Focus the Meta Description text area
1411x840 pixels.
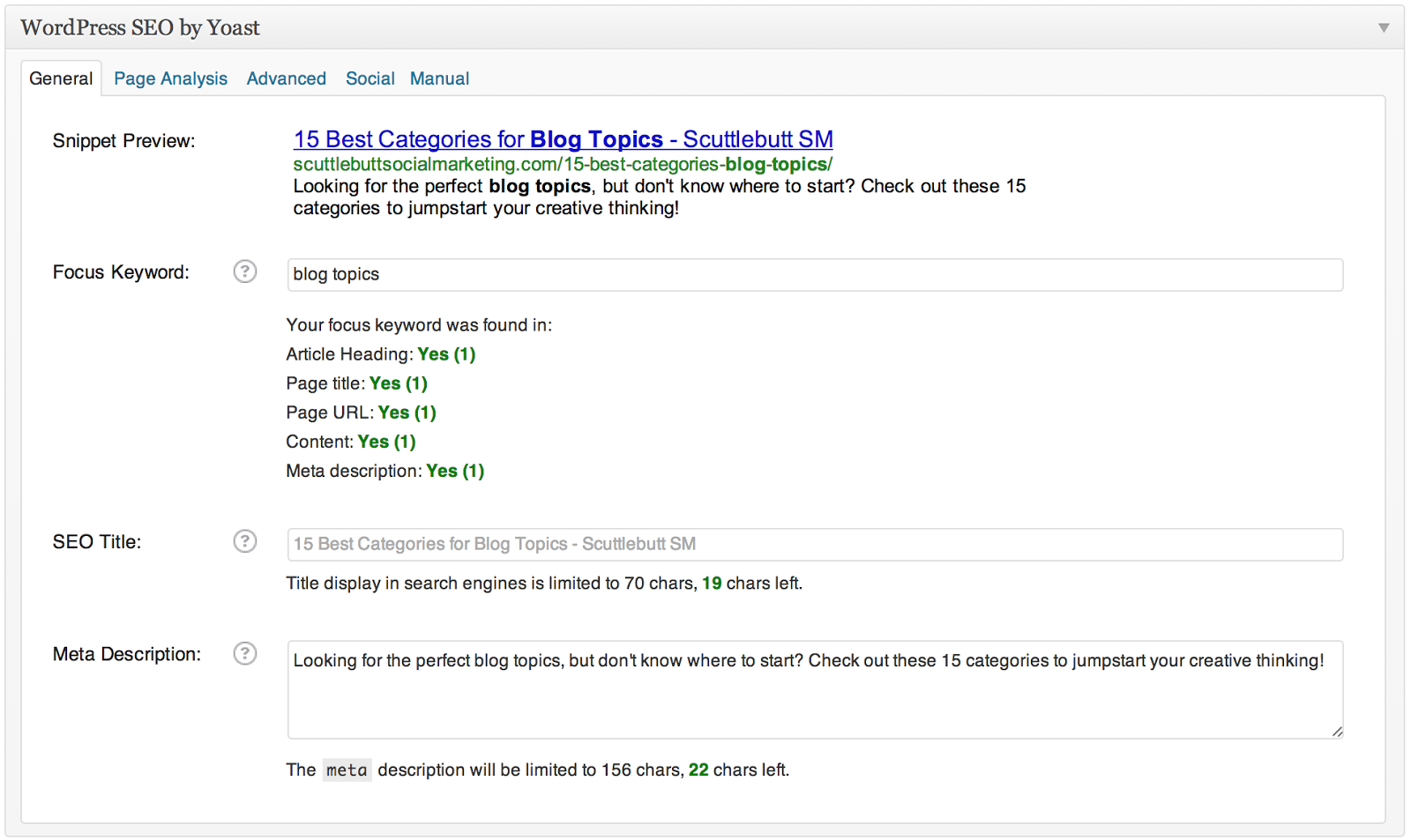coord(815,689)
